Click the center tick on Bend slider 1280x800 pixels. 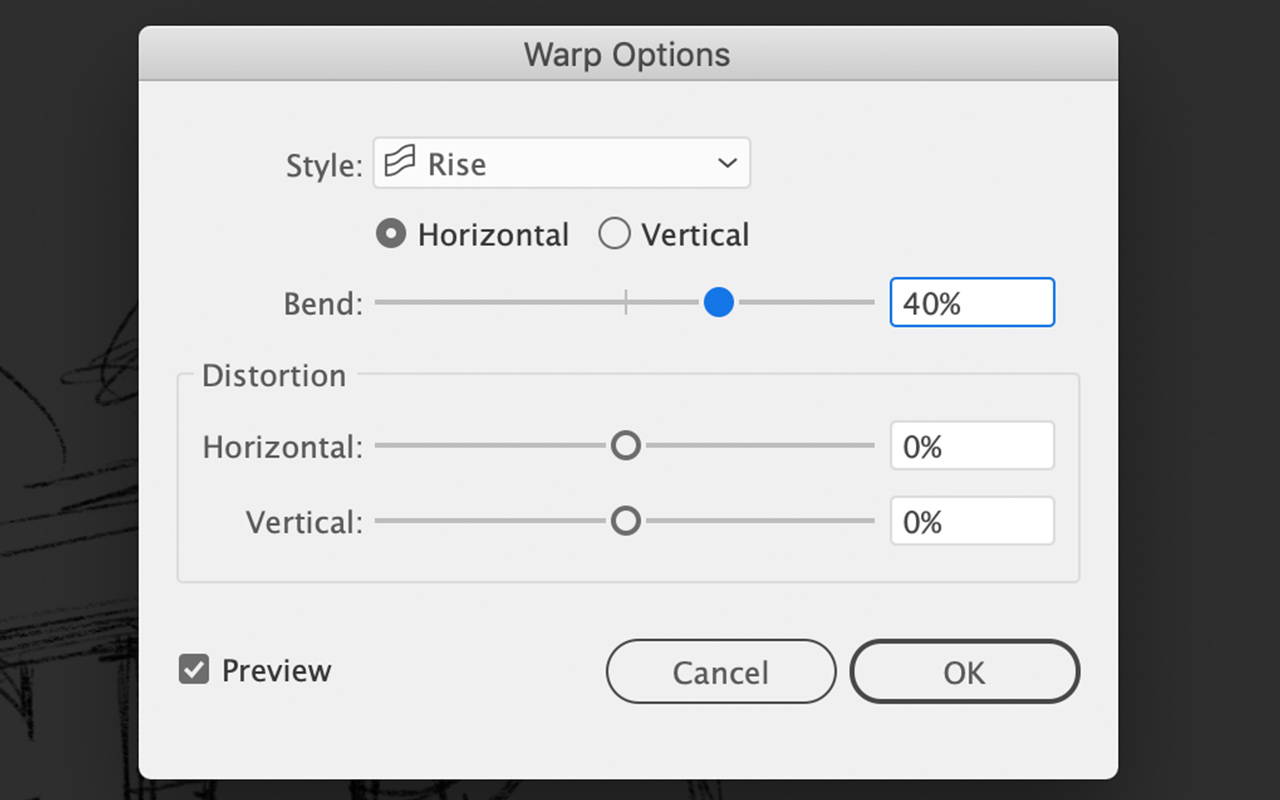pyautogui.click(x=626, y=302)
